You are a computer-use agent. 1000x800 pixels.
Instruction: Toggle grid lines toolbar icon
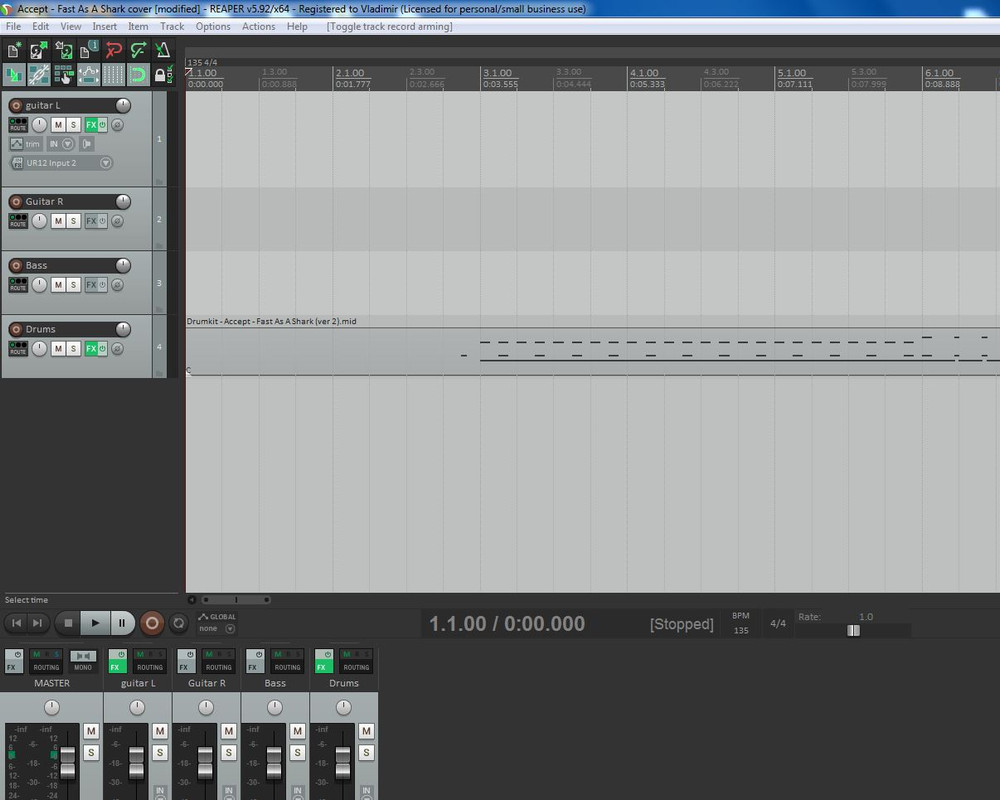coord(113,75)
